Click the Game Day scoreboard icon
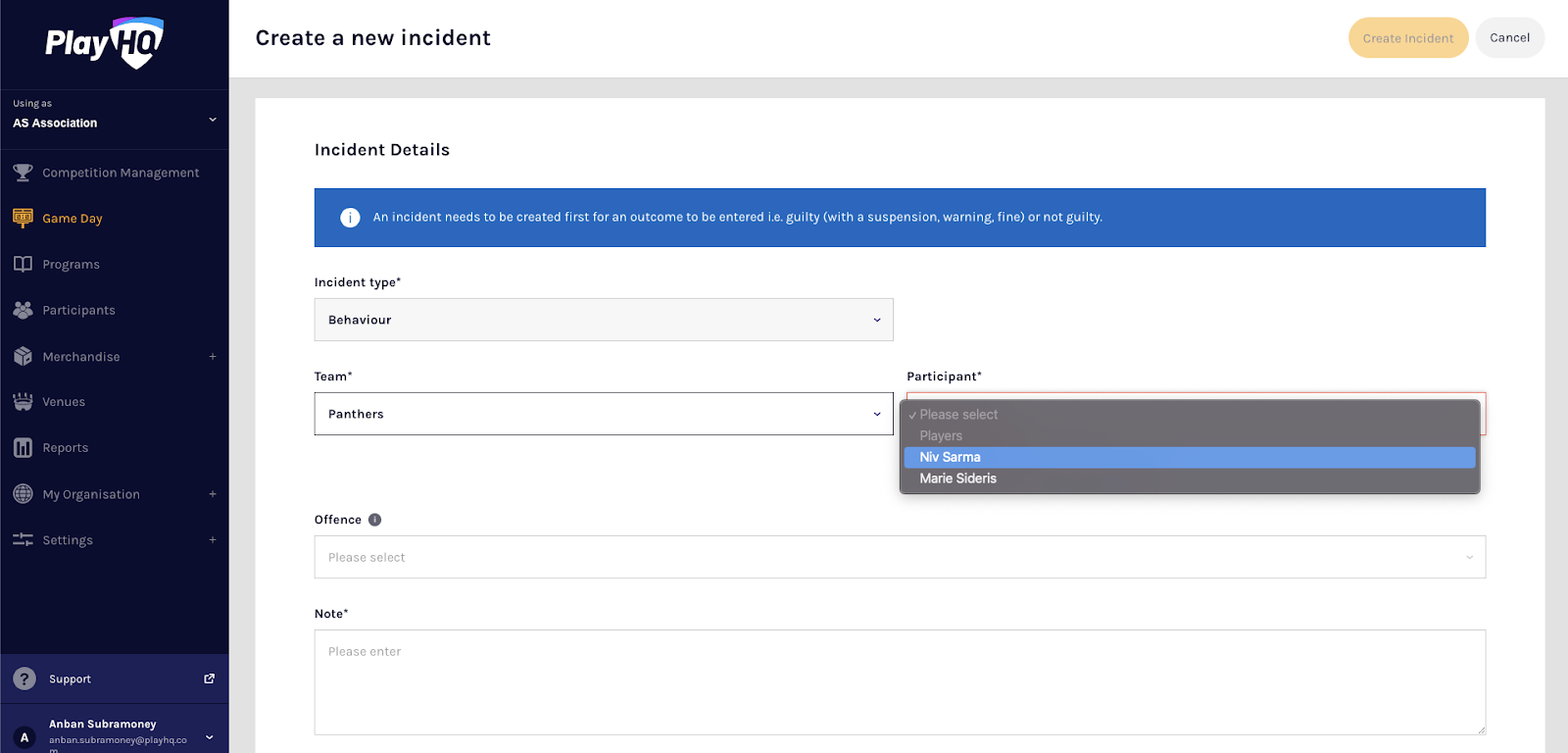1568x753 pixels. click(x=23, y=218)
